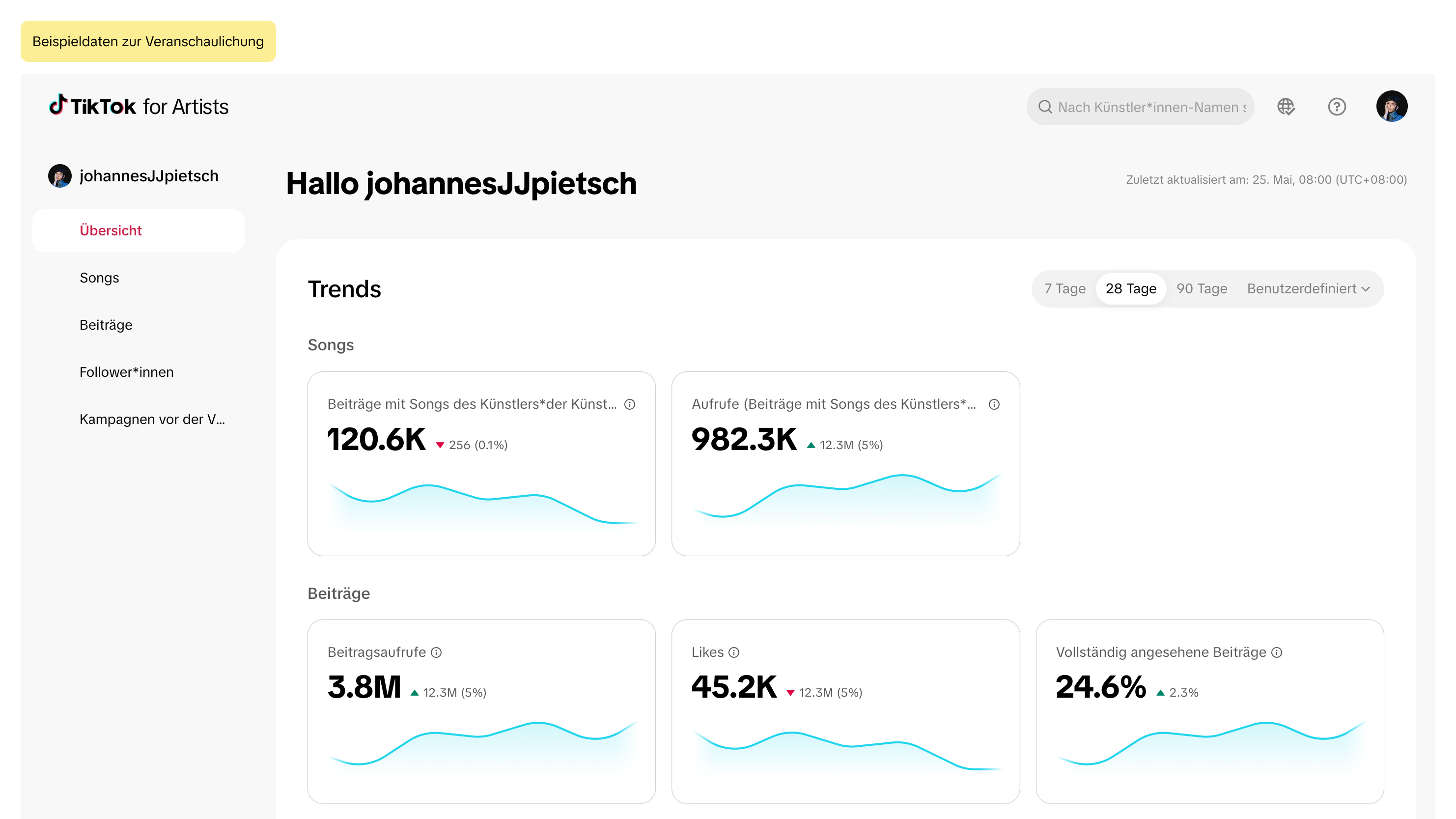Viewport: 1456px width, 819px height.
Task: Click the 'Zuletzt aktualisiert am' timestamp
Action: click(1266, 180)
